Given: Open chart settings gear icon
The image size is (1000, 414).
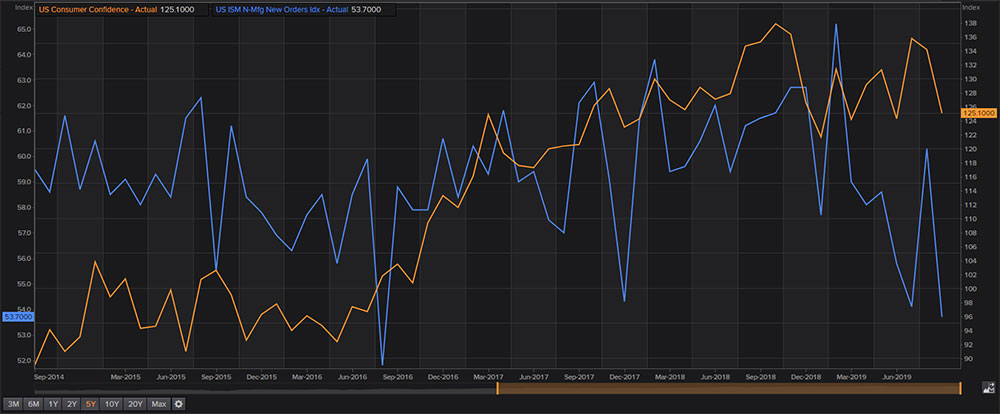Looking at the screenshot, I should click(179, 404).
